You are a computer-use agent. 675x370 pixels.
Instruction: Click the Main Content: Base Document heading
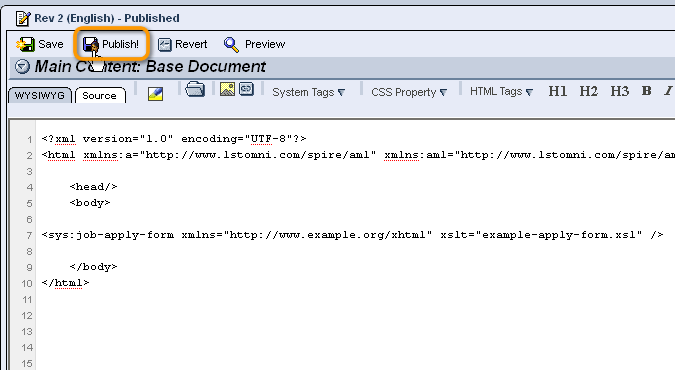(150, 67)
